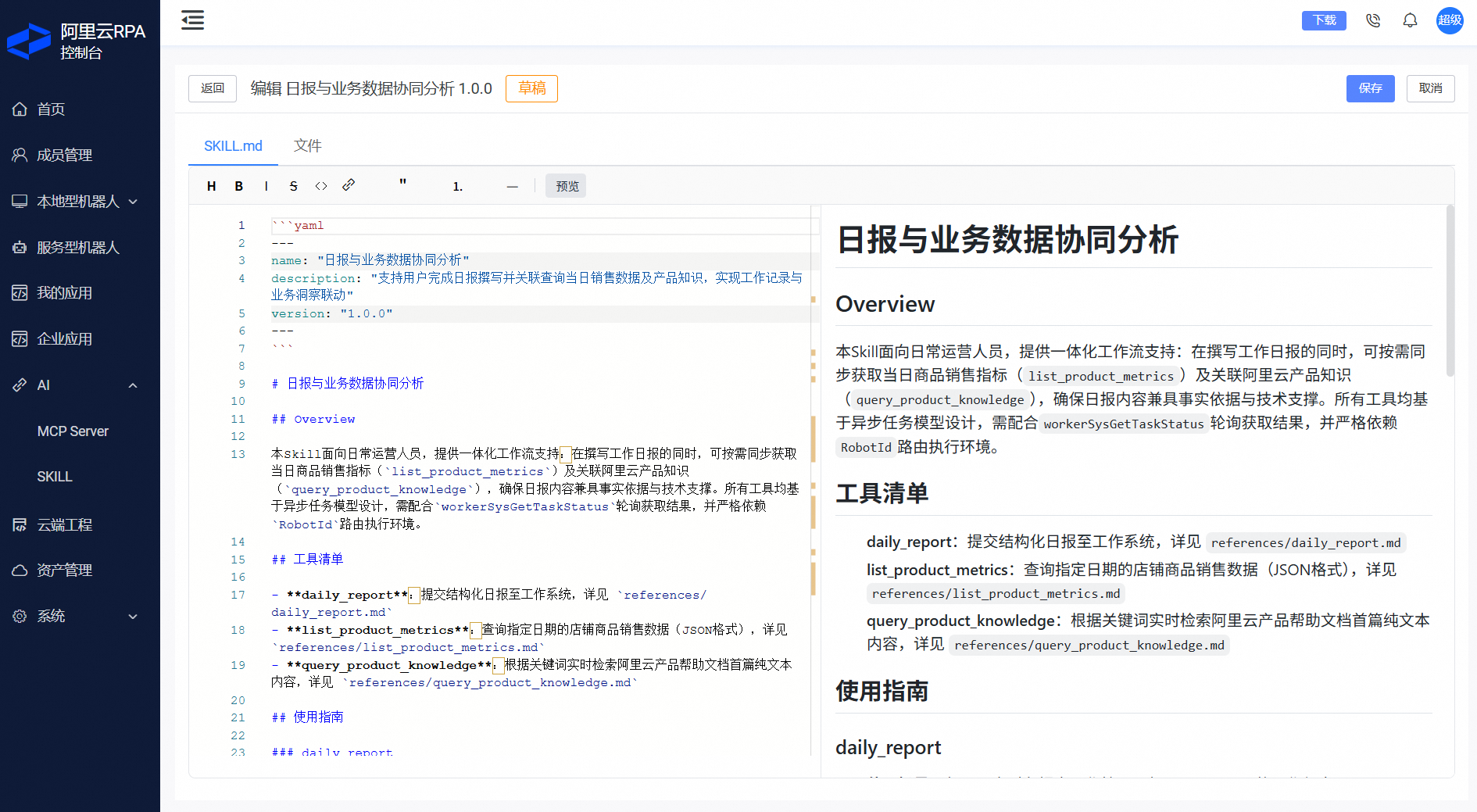Click the code-window icon beside 我的应用

tap(20, 293)
